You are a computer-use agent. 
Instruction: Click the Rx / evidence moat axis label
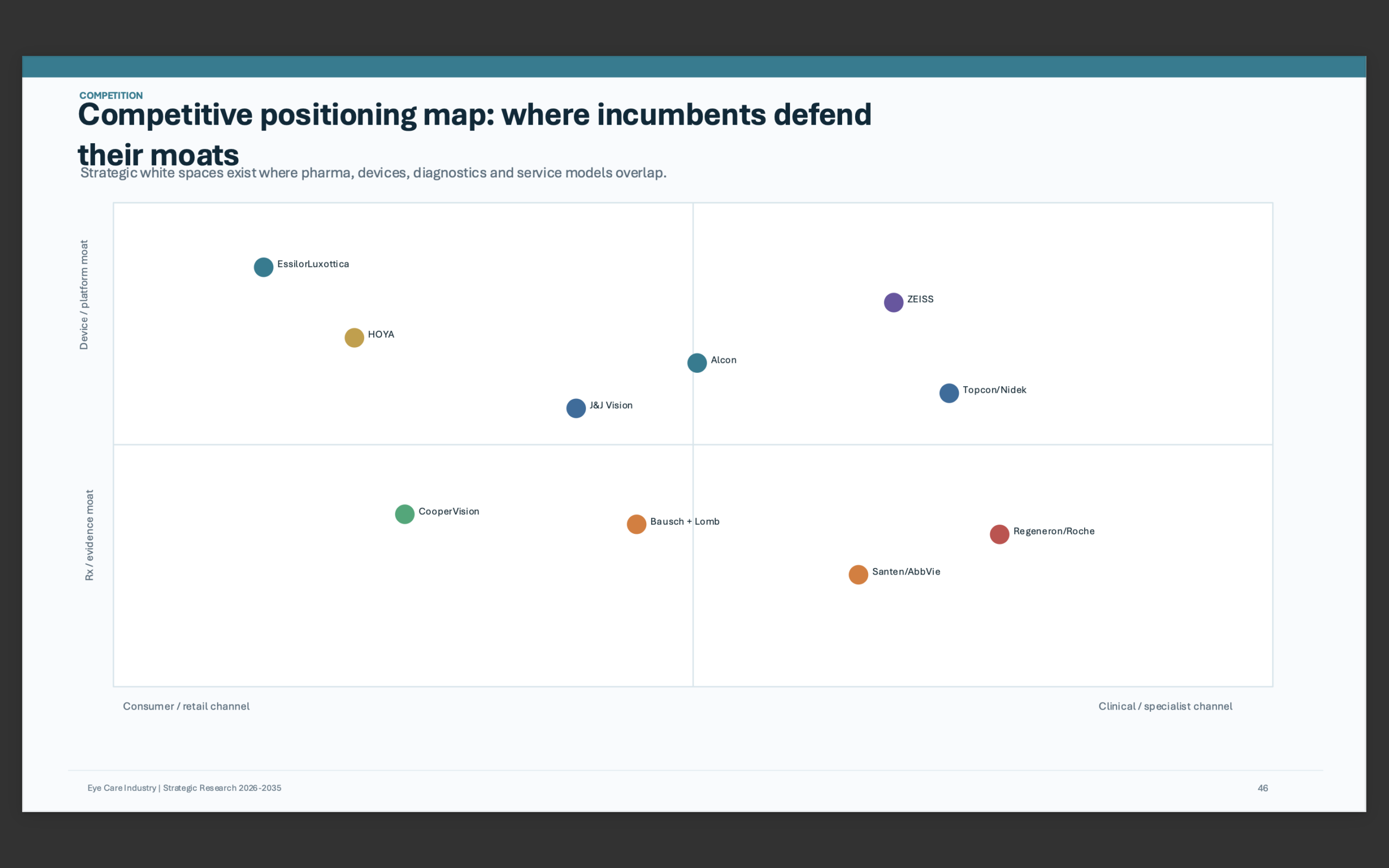click(x=90, y=535)
